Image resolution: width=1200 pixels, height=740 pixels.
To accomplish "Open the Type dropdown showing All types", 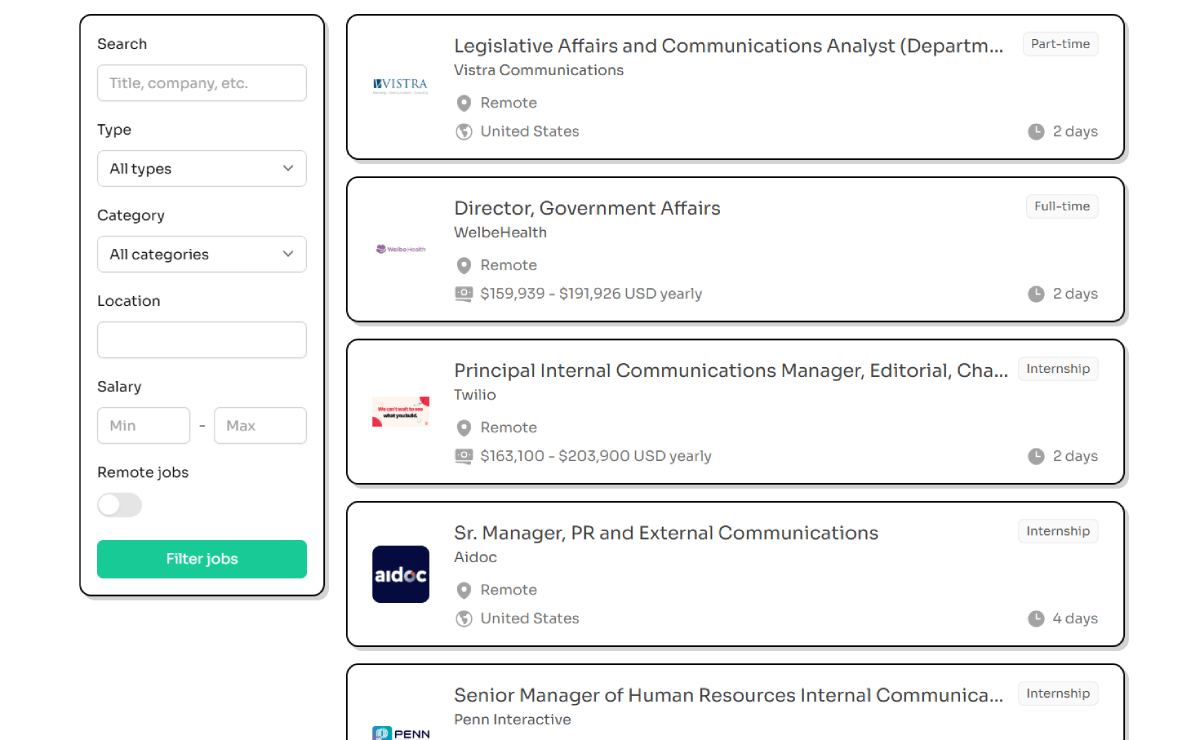I will click(x=202, y=168).
